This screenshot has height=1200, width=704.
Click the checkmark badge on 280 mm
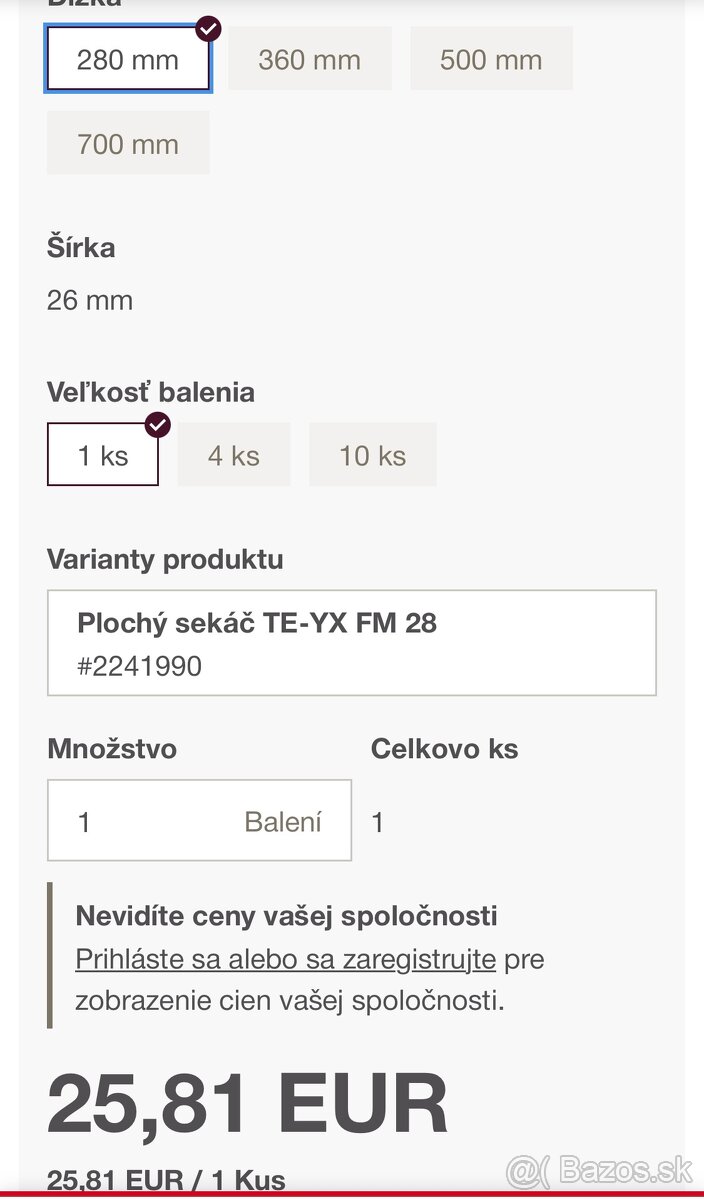[x=208, y=28]
